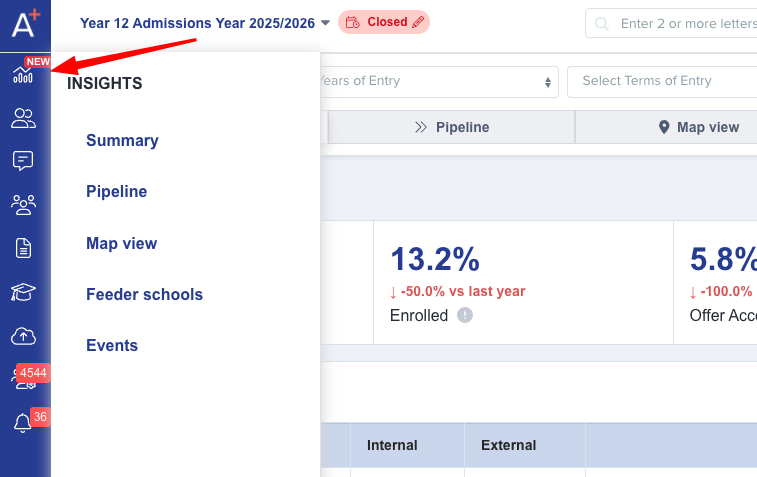This screenshot has height=477, width=757.
Task: Click the info icon beside Enrolled
Action: point(465,315)
